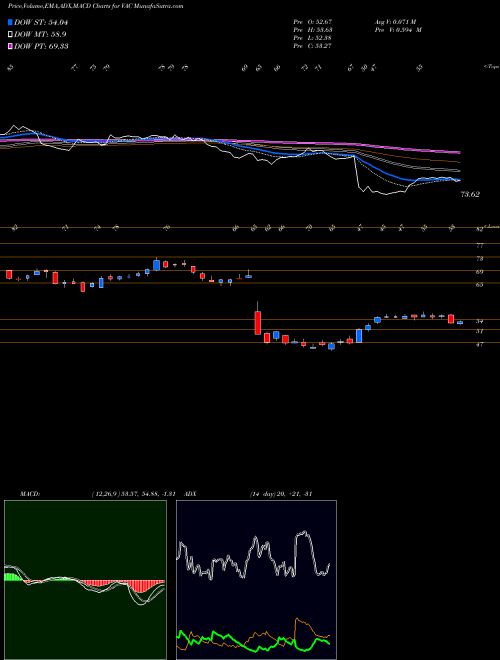This screenshot has width=500, height=660.
Task: Click the Pre L low price text
Action: [313, 37]
